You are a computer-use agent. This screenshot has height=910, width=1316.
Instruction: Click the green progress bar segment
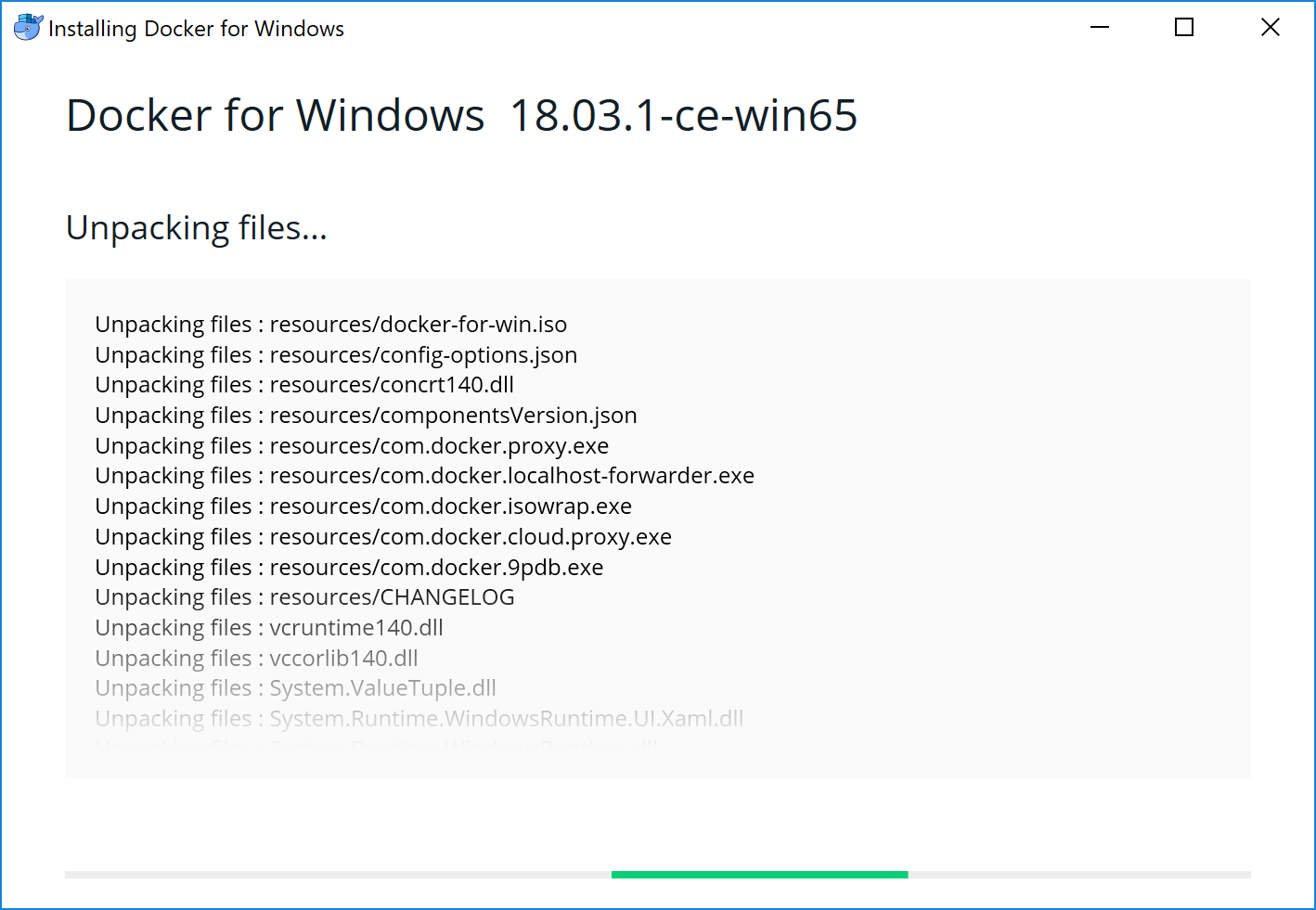(759, 874)
